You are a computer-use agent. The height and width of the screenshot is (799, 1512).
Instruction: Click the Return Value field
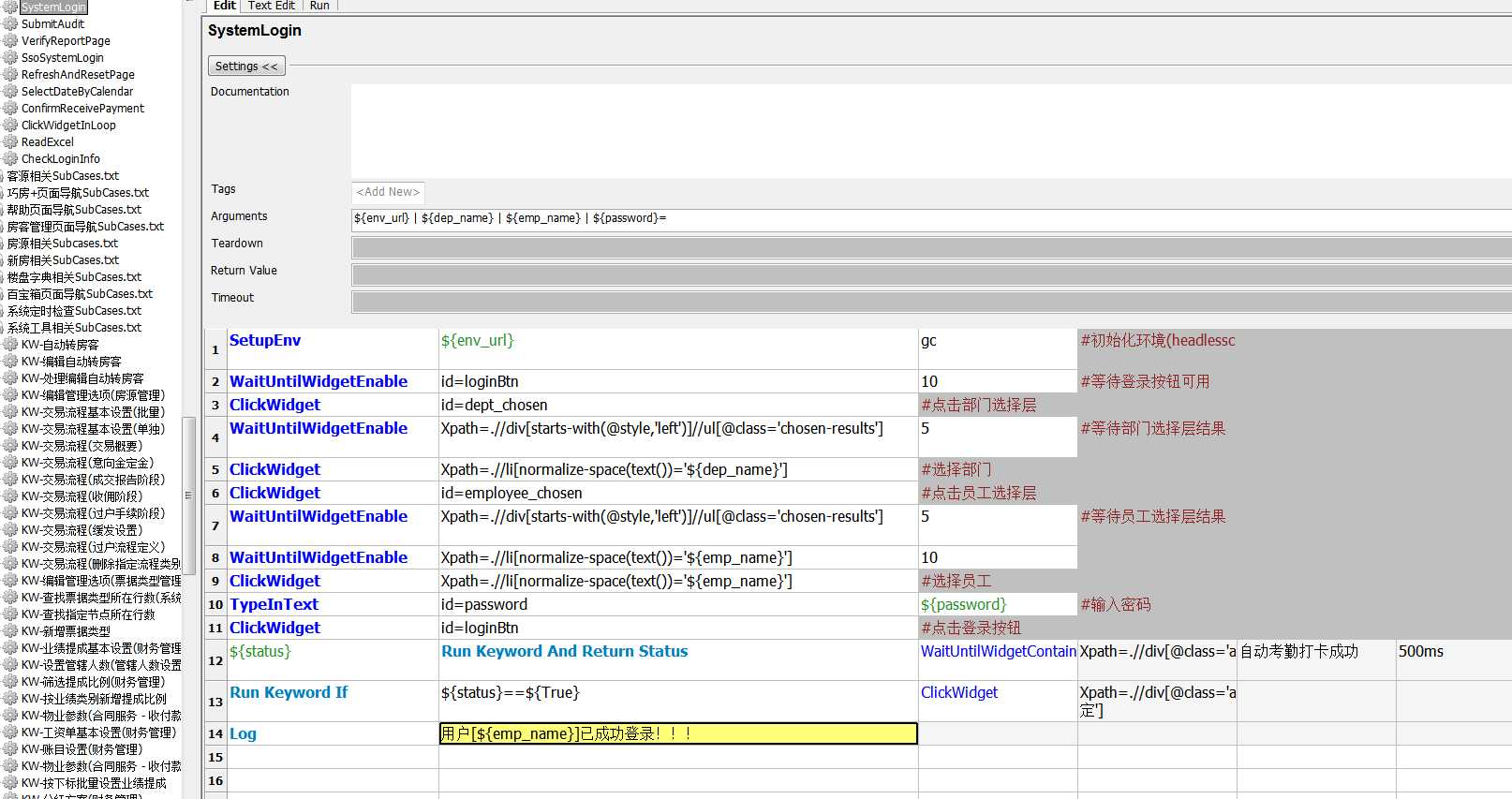(x=931, y=274)
